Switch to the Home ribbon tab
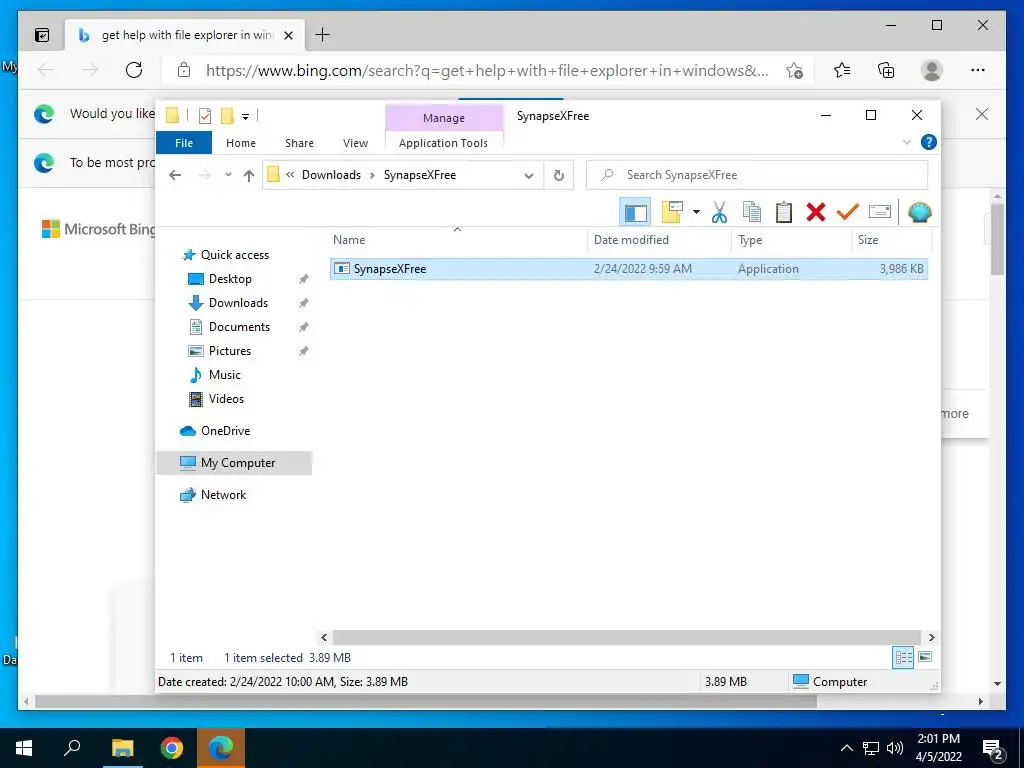This screenshot has width=1024, height=768. [x=241, y=143]
